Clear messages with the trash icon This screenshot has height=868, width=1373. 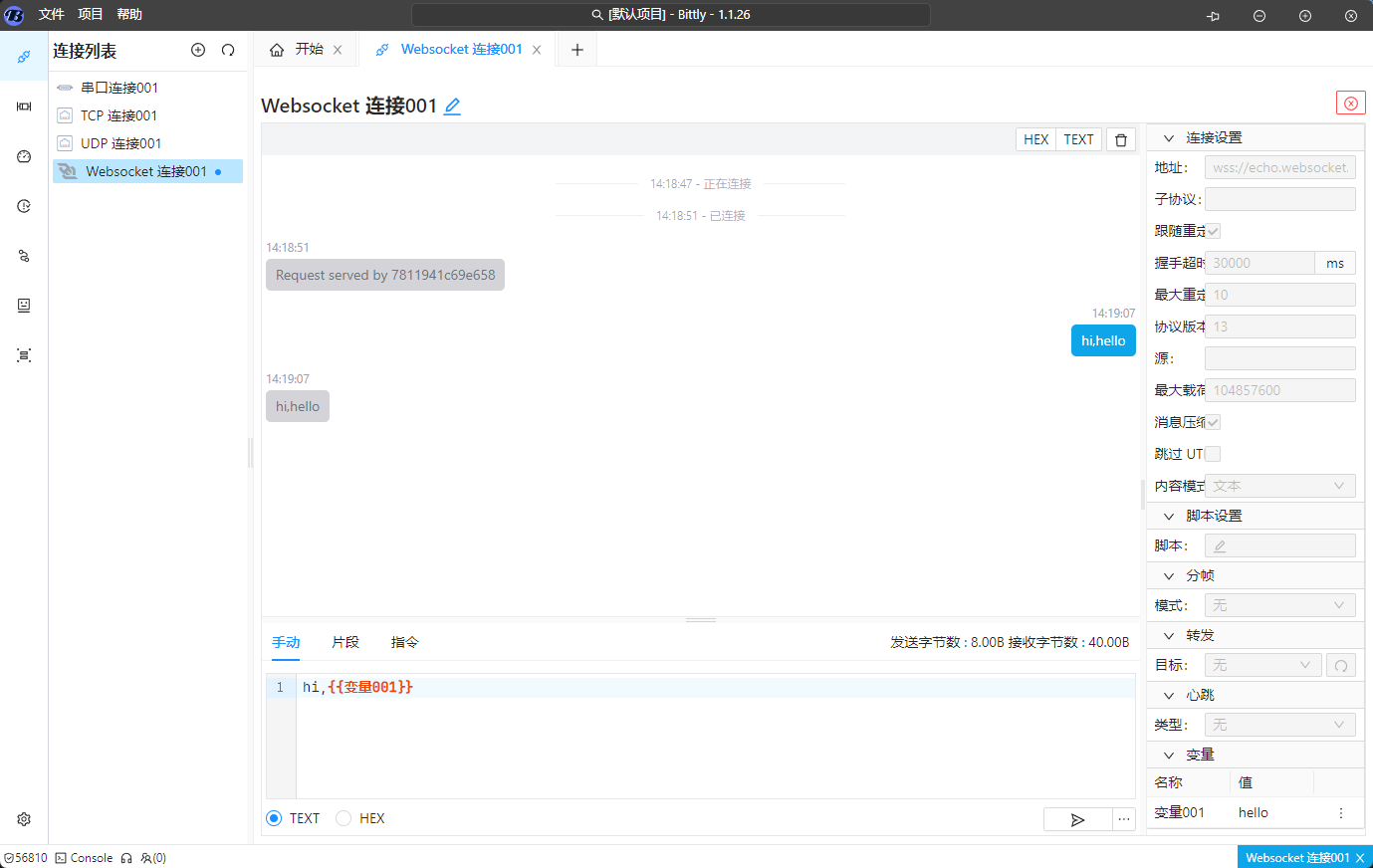pos(1120,139)
